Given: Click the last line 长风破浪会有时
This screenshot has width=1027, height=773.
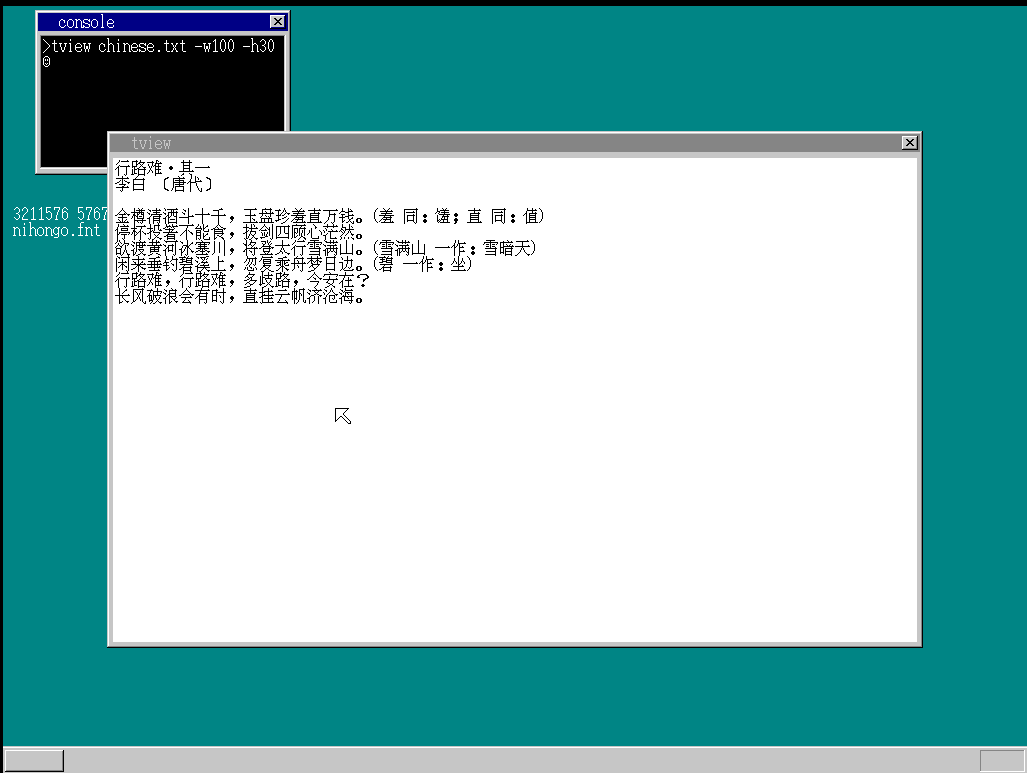Looking at the screenshot, I should coord(239,296).
